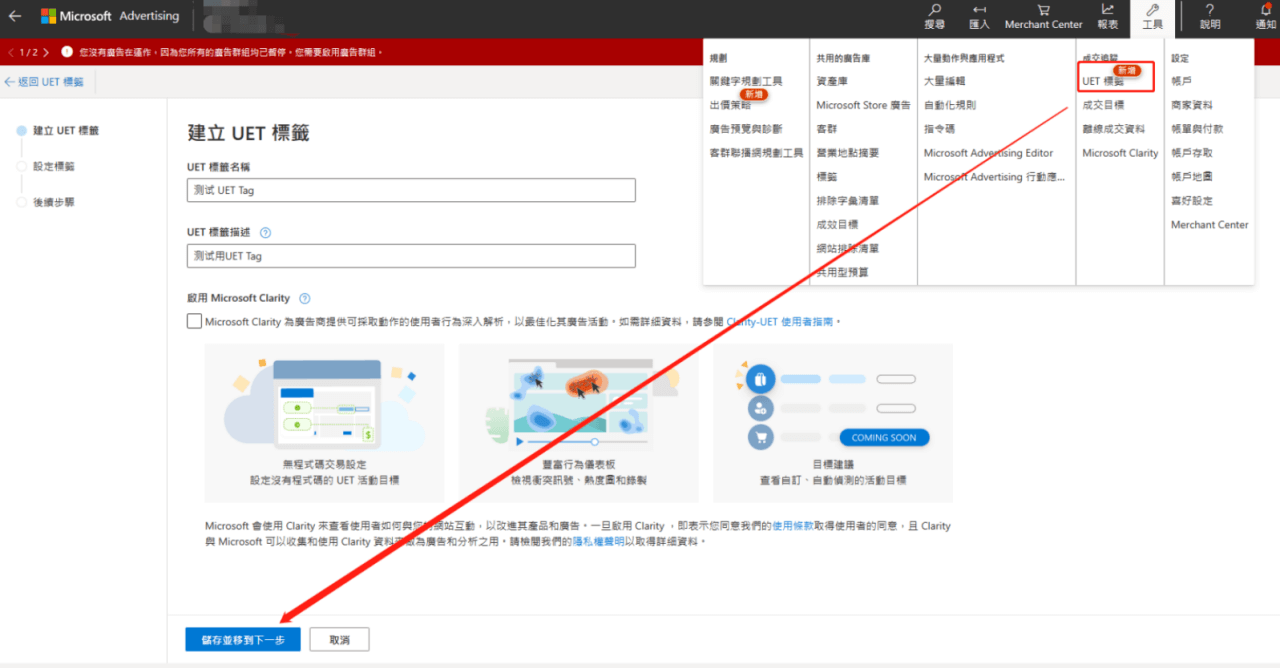Open the 說明 help question mark
The image size is (1280, 668).
point(1210,17)
